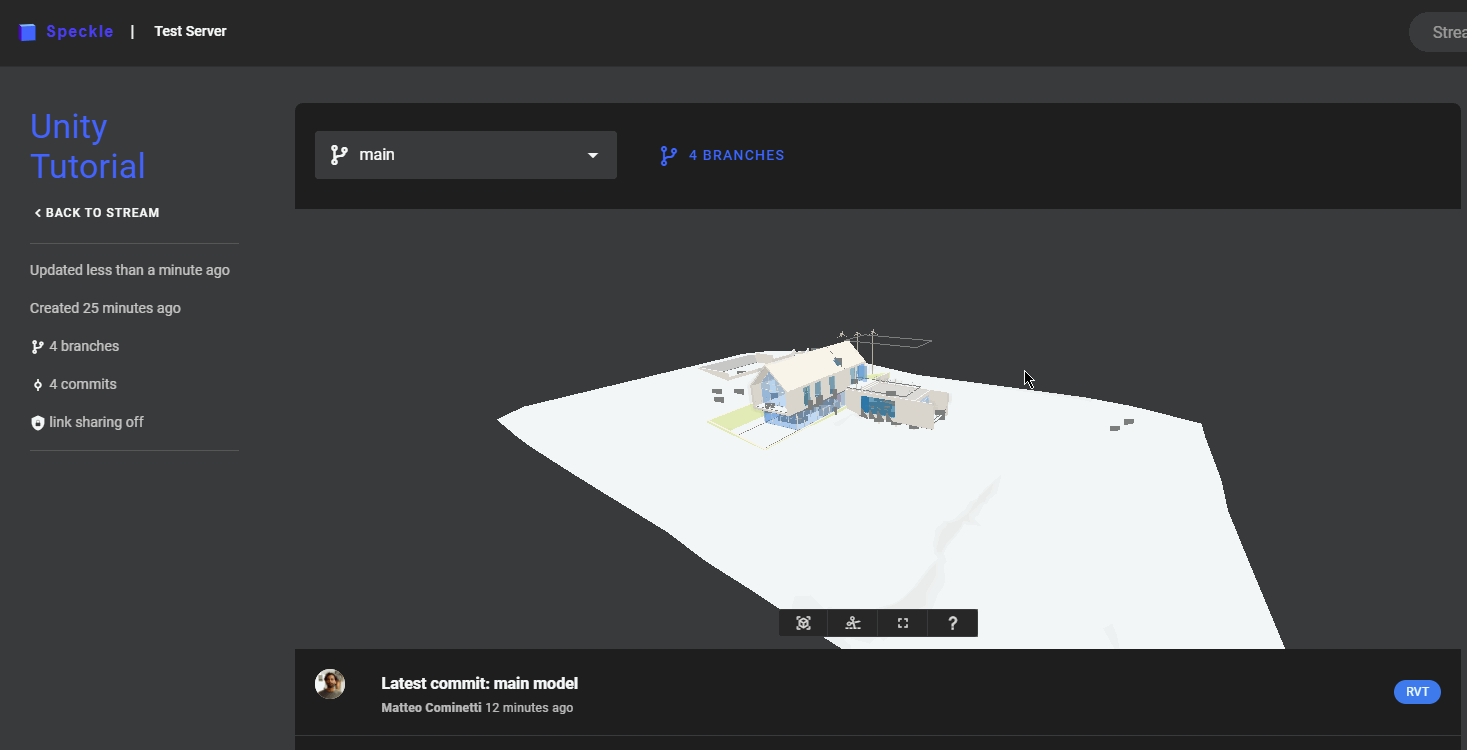Click the commit author's avatar
The width and height of the screenshot is (1467, 750).
click(330, 684)
